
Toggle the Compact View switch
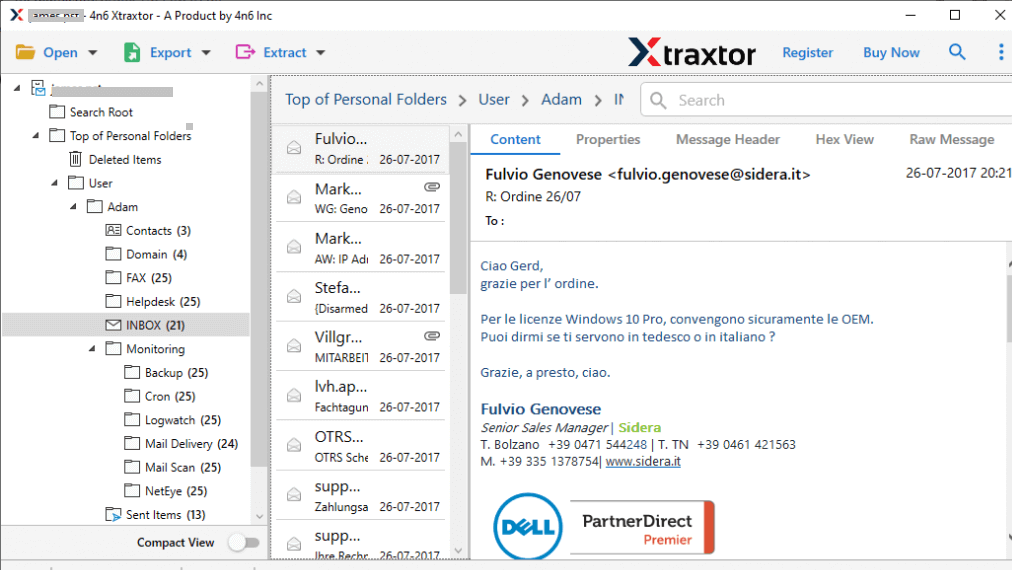(243, 543)
